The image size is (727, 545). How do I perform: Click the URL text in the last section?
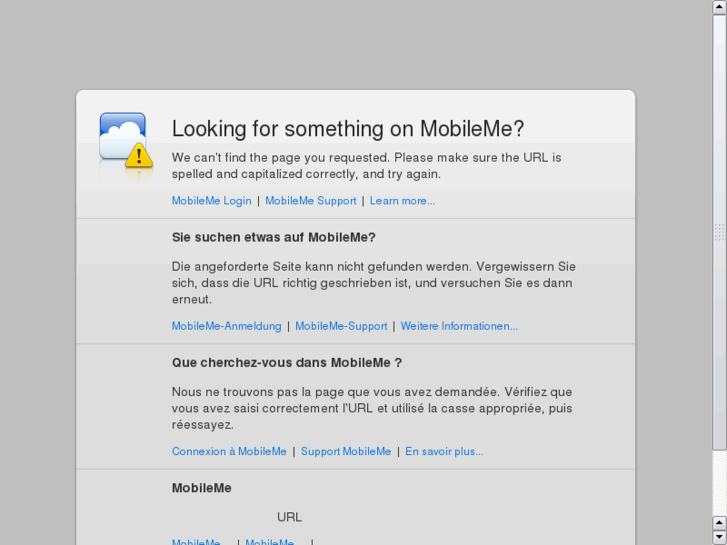pos(289,517)
